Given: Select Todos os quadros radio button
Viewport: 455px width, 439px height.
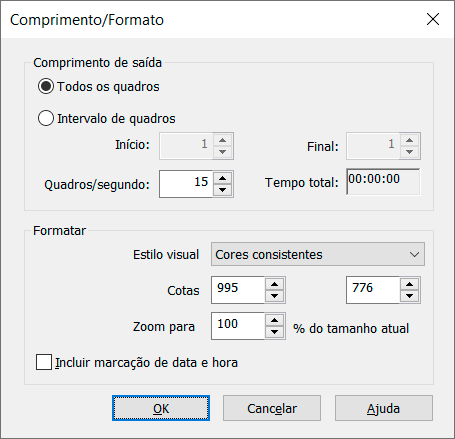Looking at the screenshot, I should pyautogui.click(x=46, y=86).
